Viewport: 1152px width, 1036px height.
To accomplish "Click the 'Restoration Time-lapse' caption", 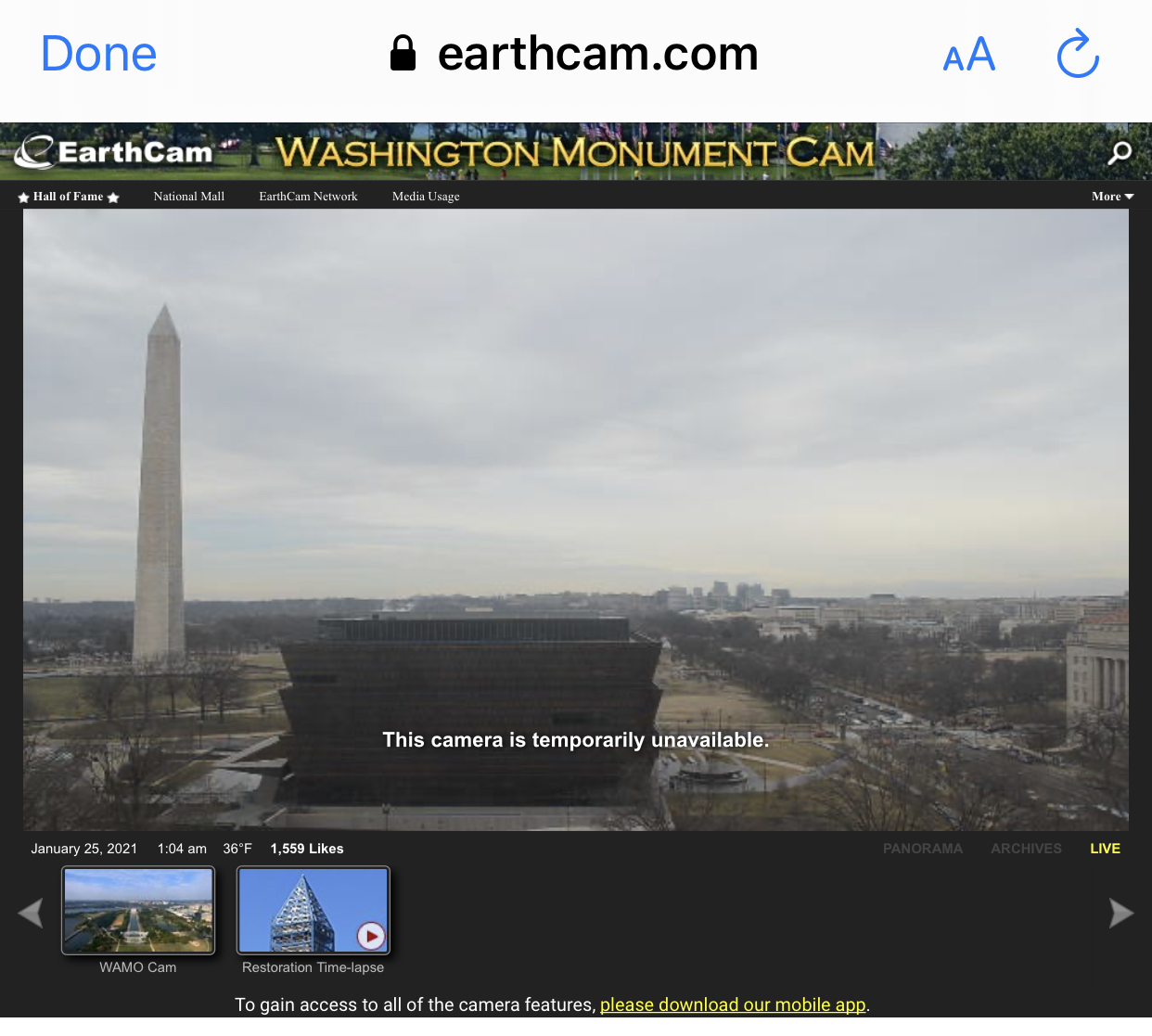I will [x=314, y=967].
